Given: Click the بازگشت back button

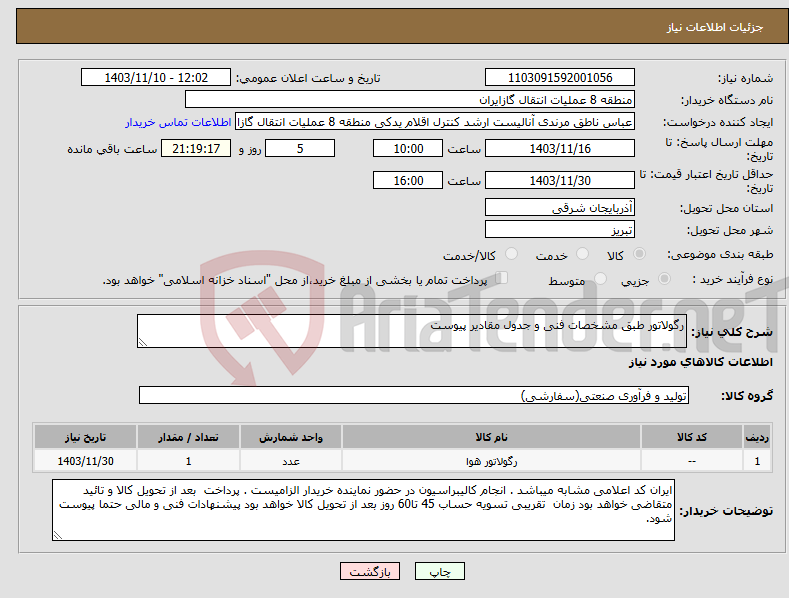Looking at the screenshot, I should [x=370, y=571].
